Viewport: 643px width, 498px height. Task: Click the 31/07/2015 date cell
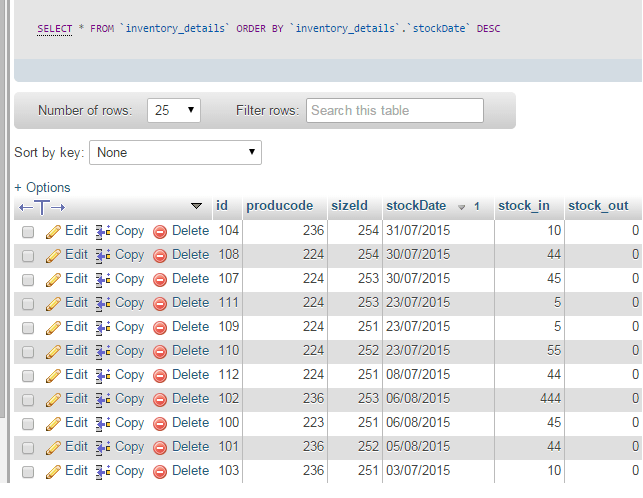[x=418, y=231]
